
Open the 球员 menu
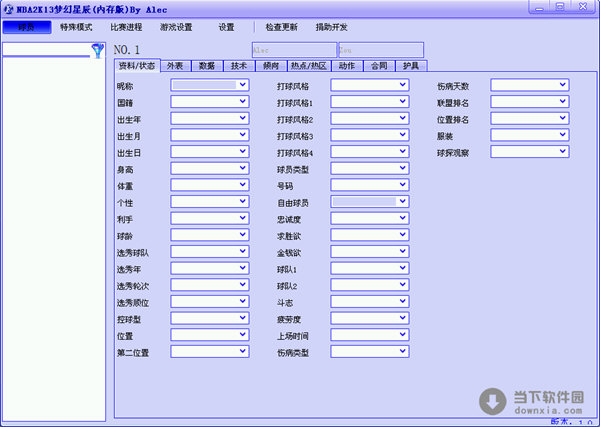pyautogui.click(x=27, y=27)
